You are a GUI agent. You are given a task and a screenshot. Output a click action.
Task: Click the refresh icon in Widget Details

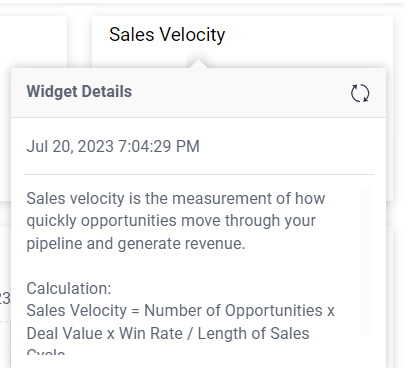point(360,93)
